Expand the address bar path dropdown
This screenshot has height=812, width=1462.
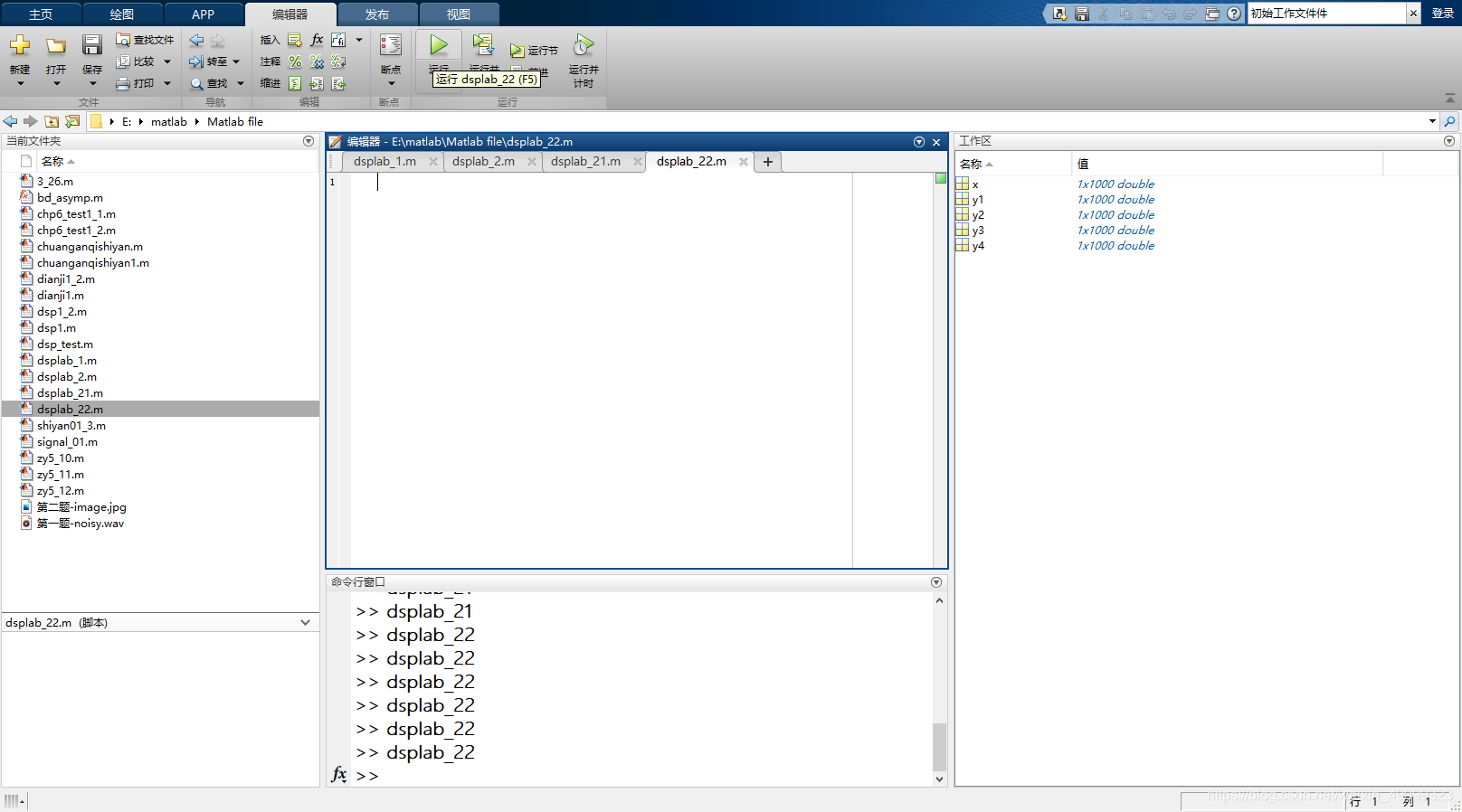[x=1432, y=121]
